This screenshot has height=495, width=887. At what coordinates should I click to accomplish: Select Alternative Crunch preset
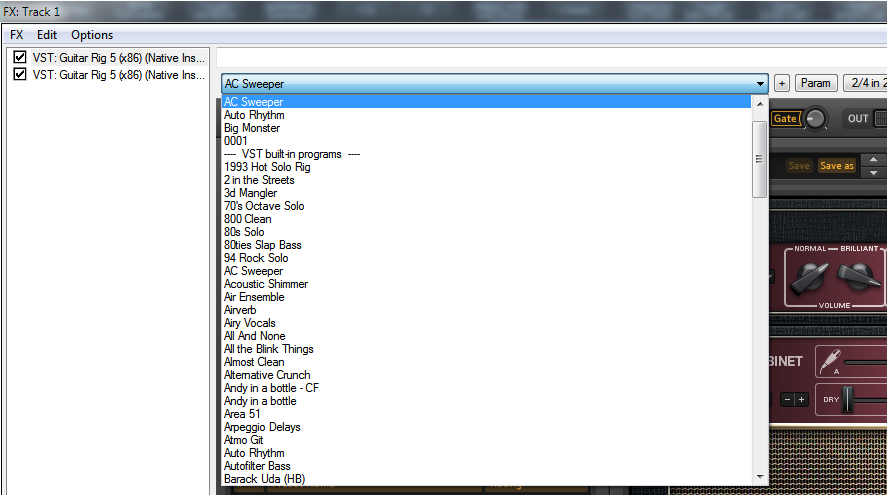(x=486, y=375)
